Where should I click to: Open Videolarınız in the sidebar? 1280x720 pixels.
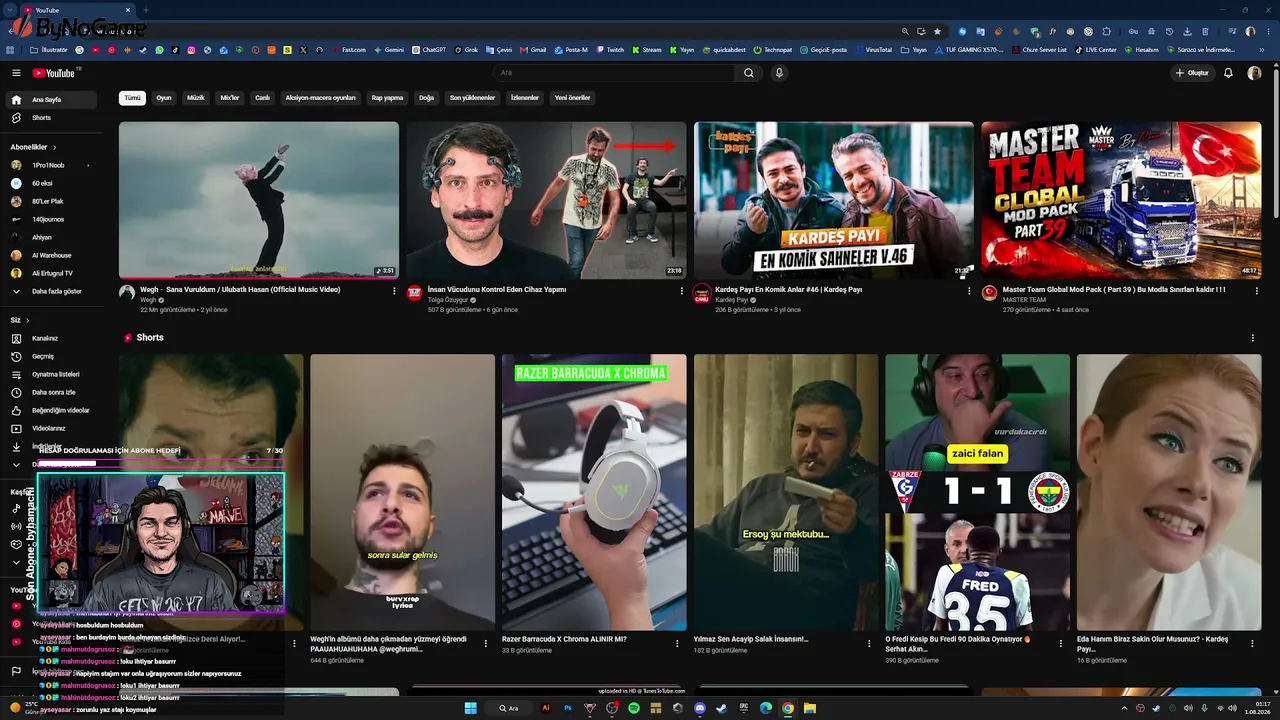[x=50, y=428]
